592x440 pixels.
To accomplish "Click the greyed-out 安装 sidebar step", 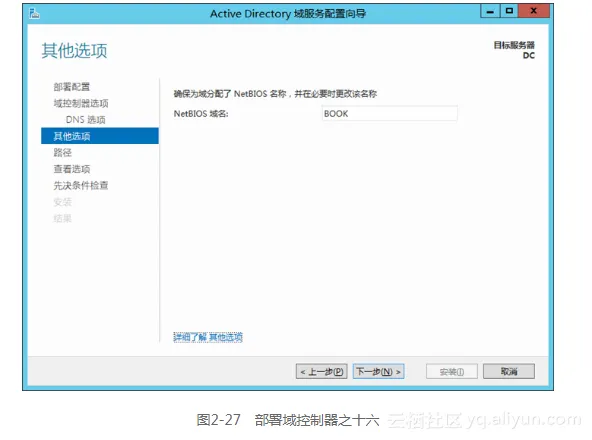I will (62, 202).
